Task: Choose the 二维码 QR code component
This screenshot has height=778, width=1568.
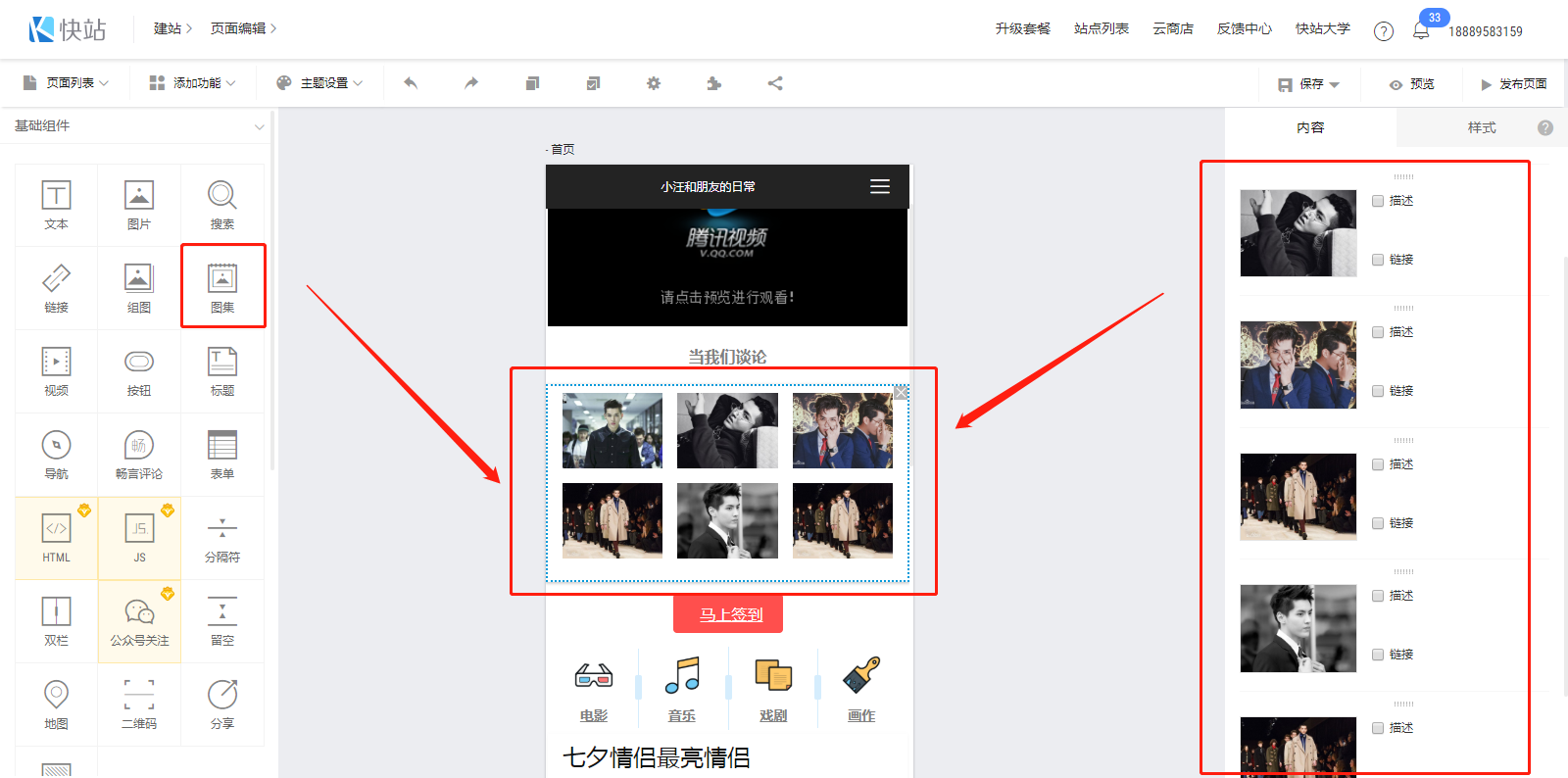Action: tap(139, 704)
